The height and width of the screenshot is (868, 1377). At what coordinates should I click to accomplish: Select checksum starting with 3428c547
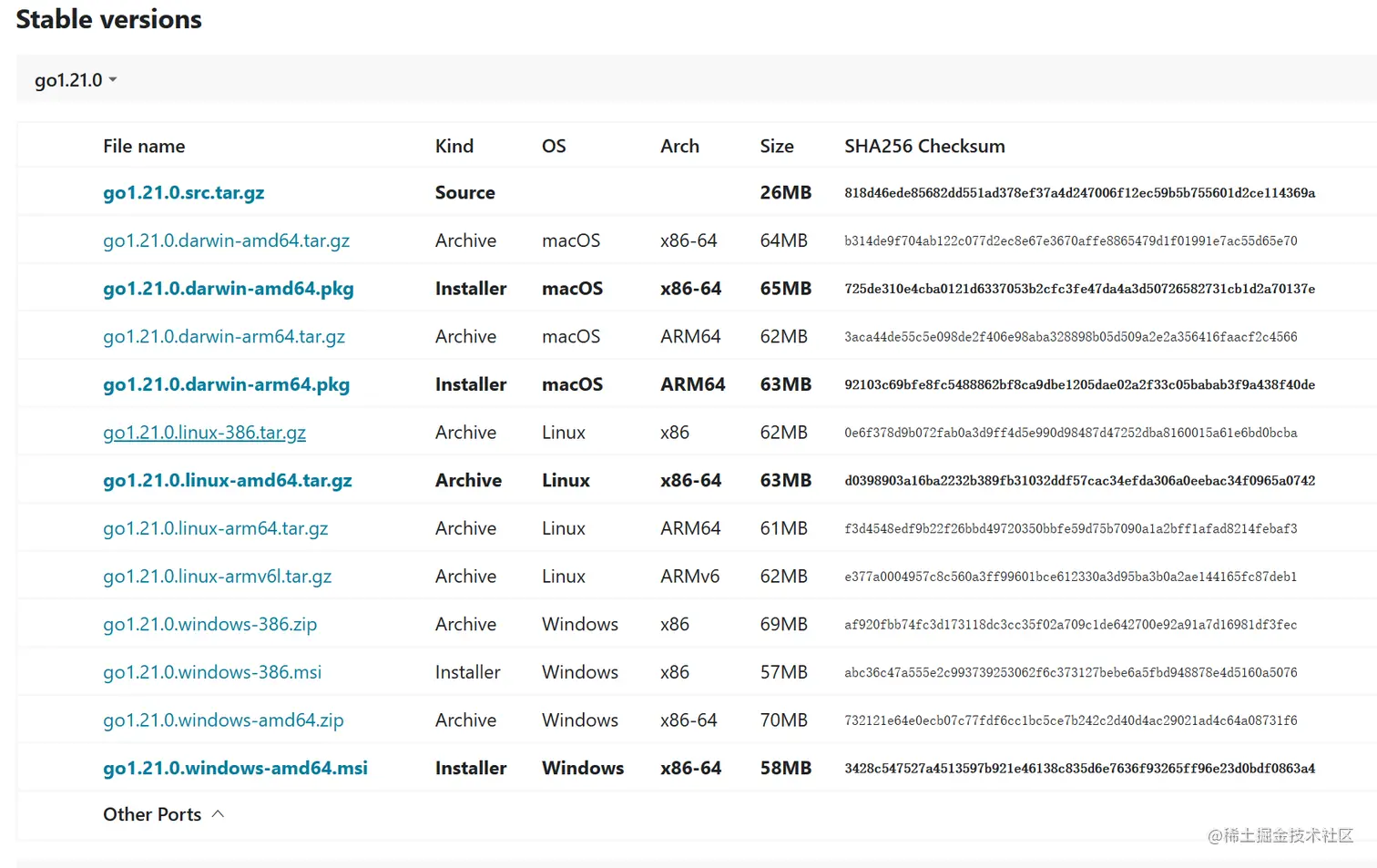pos(1079,768)
